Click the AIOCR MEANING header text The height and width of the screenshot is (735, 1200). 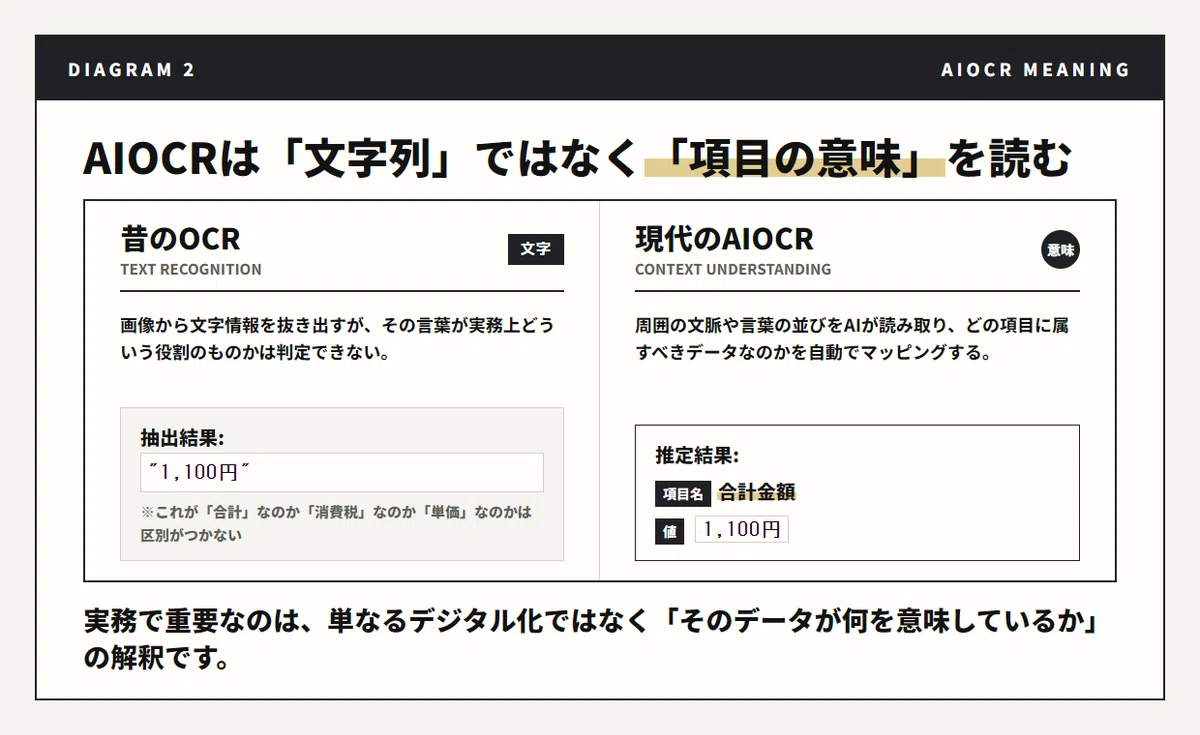coord(1036,70)
